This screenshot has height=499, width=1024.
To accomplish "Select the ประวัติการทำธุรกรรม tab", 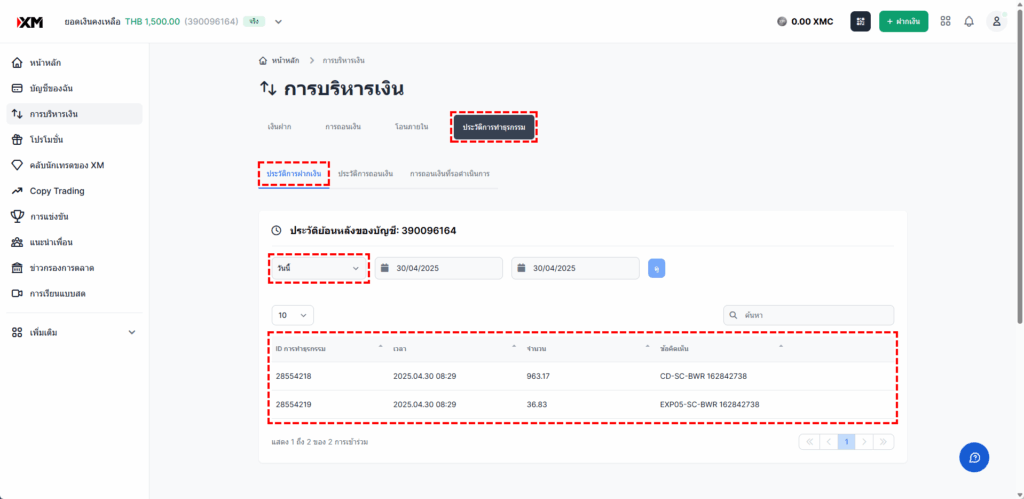I will click(x=494, y=127).
